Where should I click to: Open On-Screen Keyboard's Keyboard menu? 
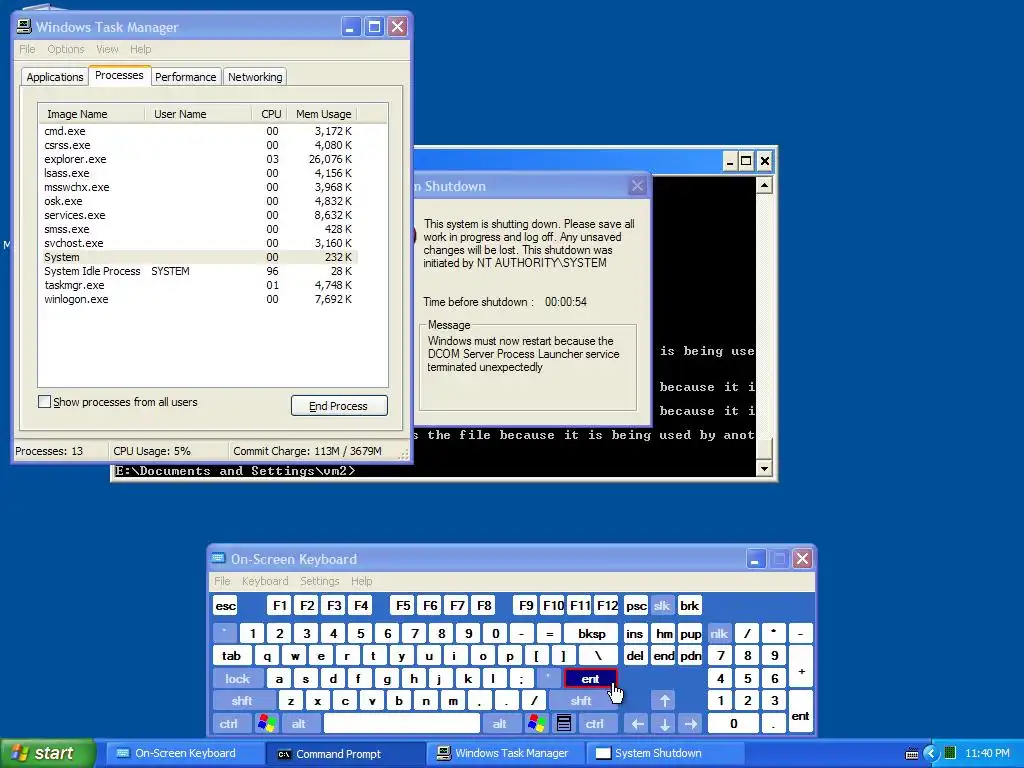pos(264,581)
